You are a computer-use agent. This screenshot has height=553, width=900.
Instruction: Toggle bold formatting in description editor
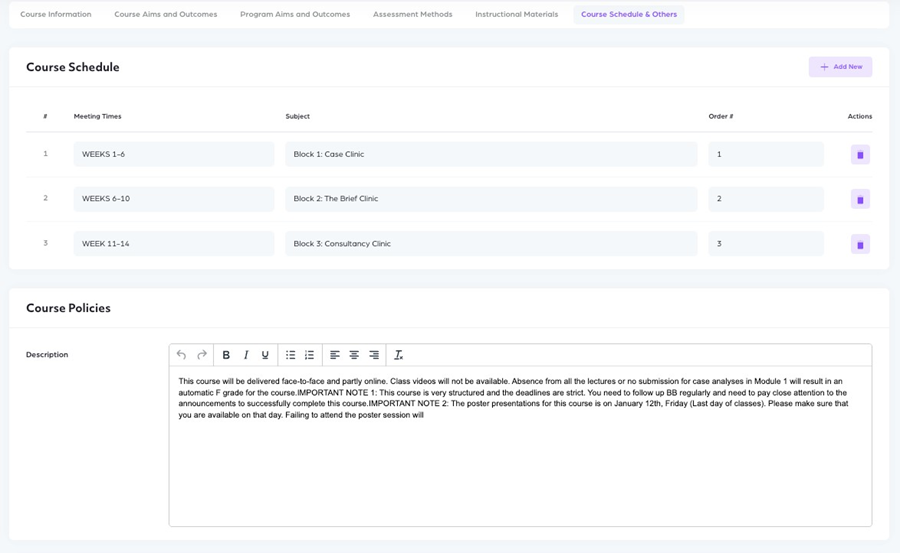[x=226, y=355]
